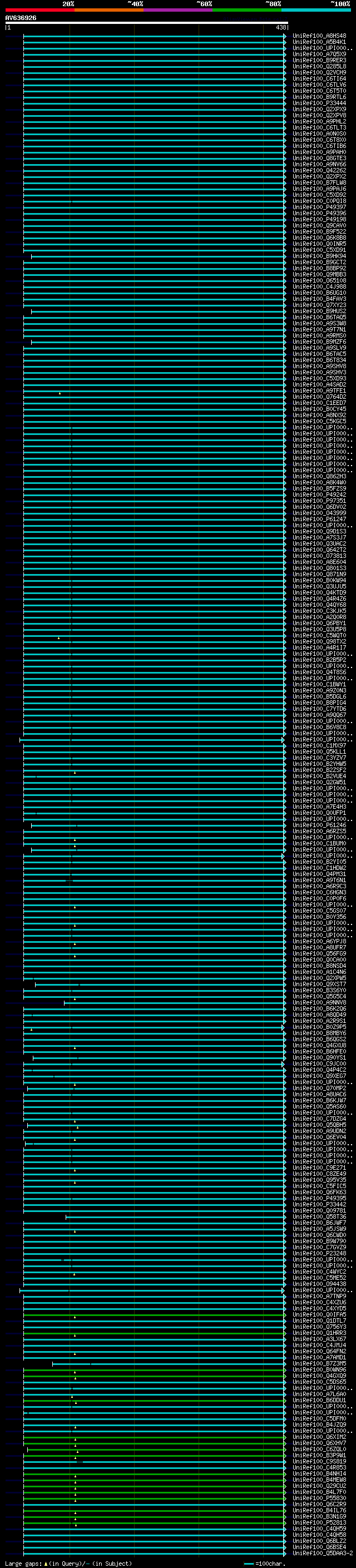The width and height of the screenshot is (356, 1568).
Task: Select label UniRef100_B3N1G9
Action: pyautogui.click(x=319, y=1516)
